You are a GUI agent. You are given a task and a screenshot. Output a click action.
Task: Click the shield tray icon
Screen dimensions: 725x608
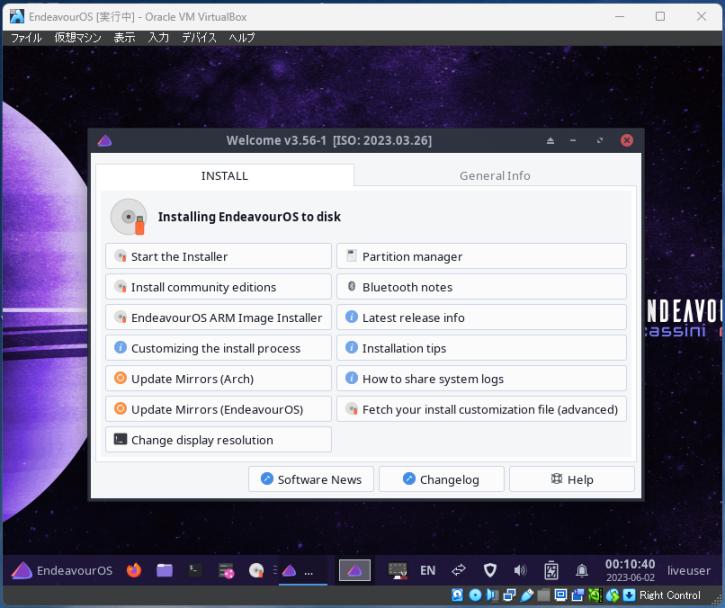490,571
